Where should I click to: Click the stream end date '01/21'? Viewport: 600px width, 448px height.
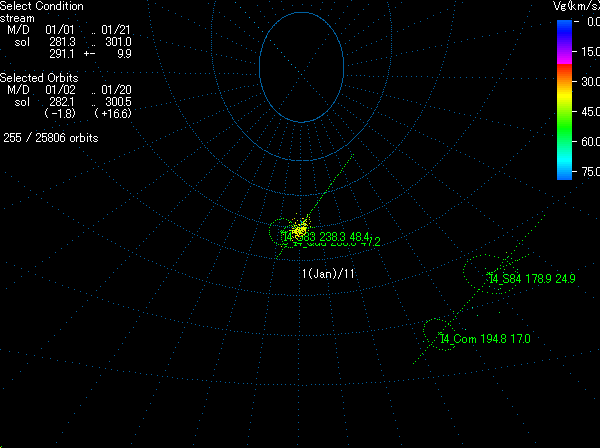[x=116, y=30]
